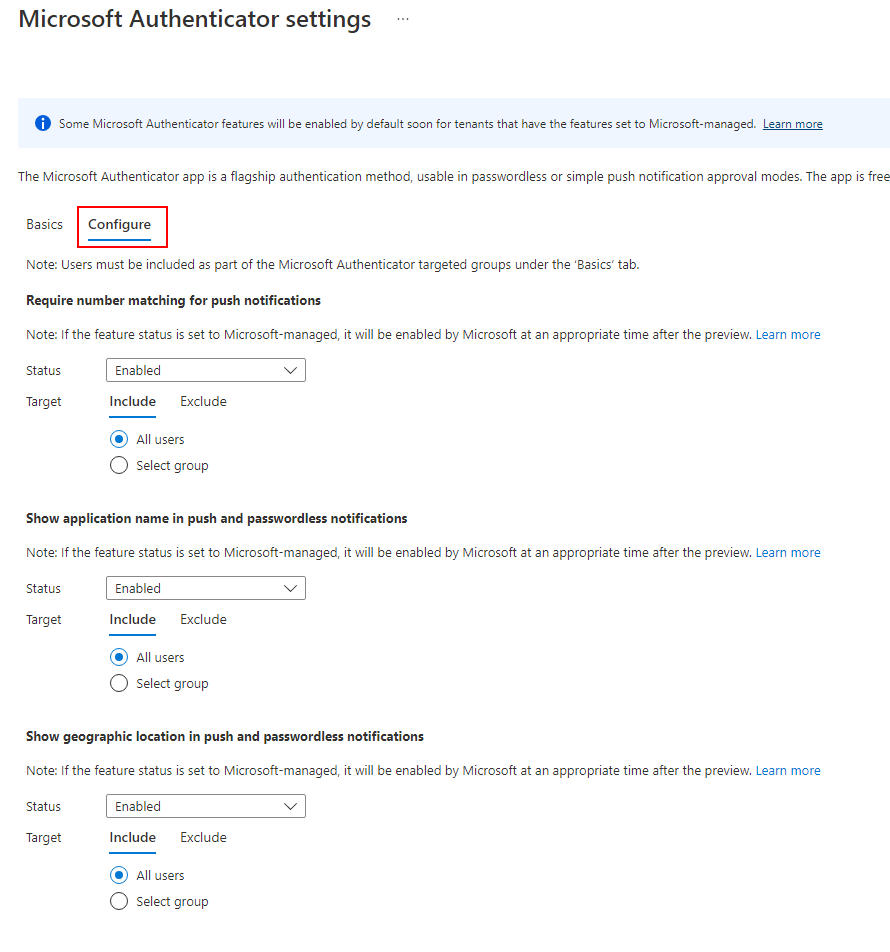Open Learn more link under number matching
This screenshot has width=890, height=952.
click(788, 334)
